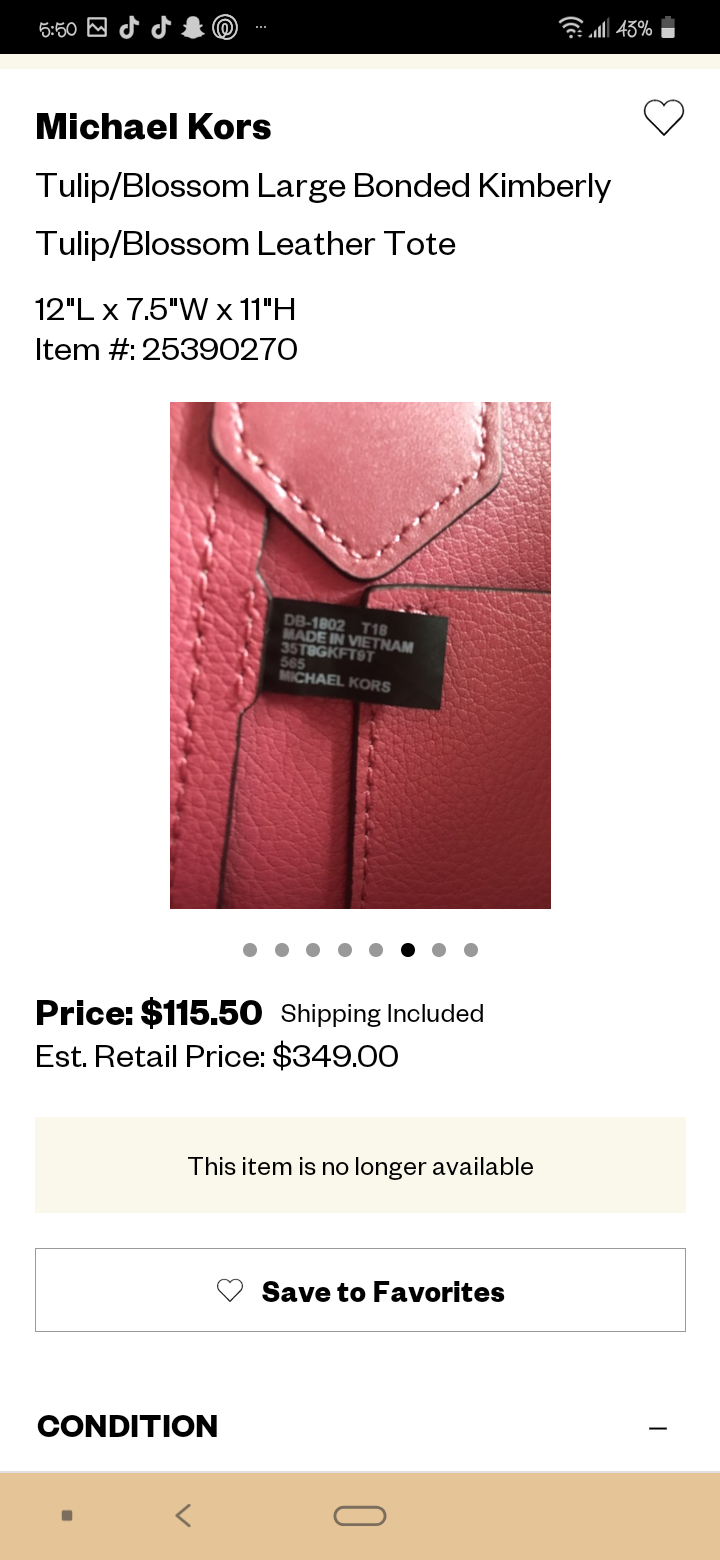Viewport: 720px width, 1560px height.
Task: Select the fourth image carousel dot
Action: click(345, 950)
